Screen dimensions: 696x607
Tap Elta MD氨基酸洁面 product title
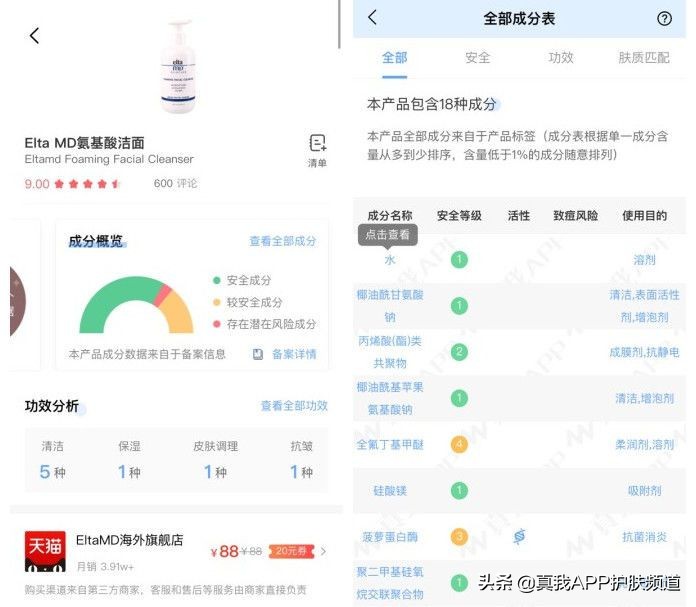pos(84,143)
